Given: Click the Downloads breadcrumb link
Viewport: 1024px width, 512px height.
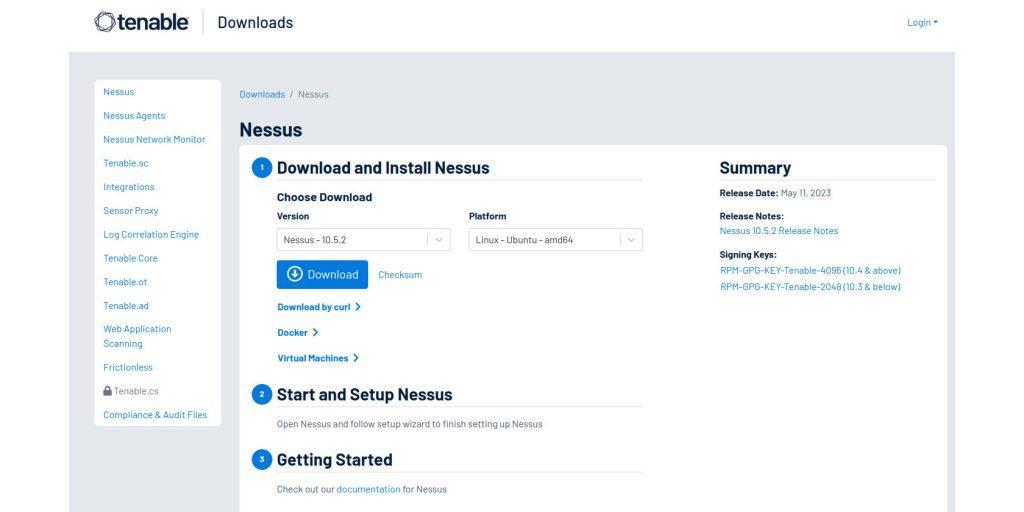Looking at the screenshot, I should click(x=262, y=94).
